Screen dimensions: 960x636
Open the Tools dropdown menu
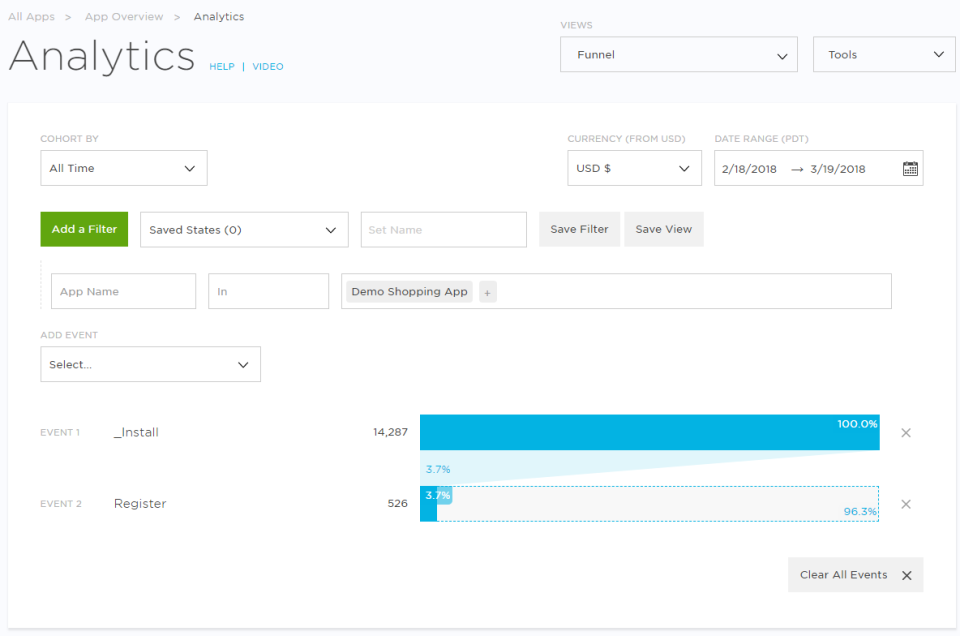884,55
